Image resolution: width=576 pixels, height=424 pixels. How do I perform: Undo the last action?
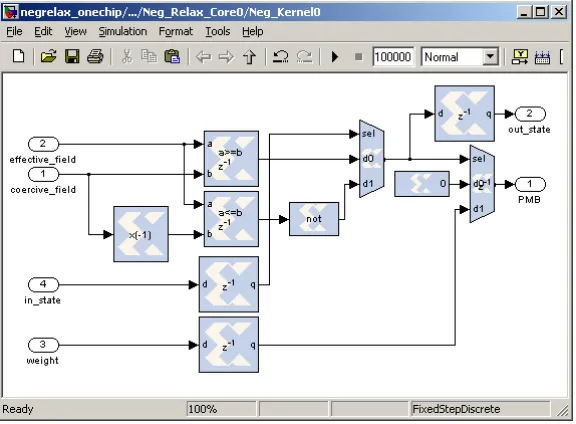pos(281,57)
